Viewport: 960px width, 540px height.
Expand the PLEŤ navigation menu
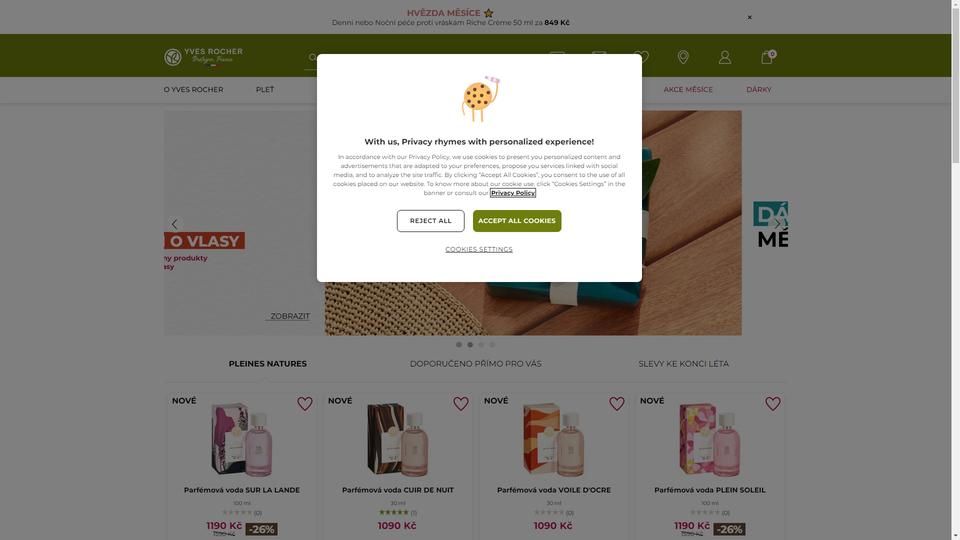point(265,89)
